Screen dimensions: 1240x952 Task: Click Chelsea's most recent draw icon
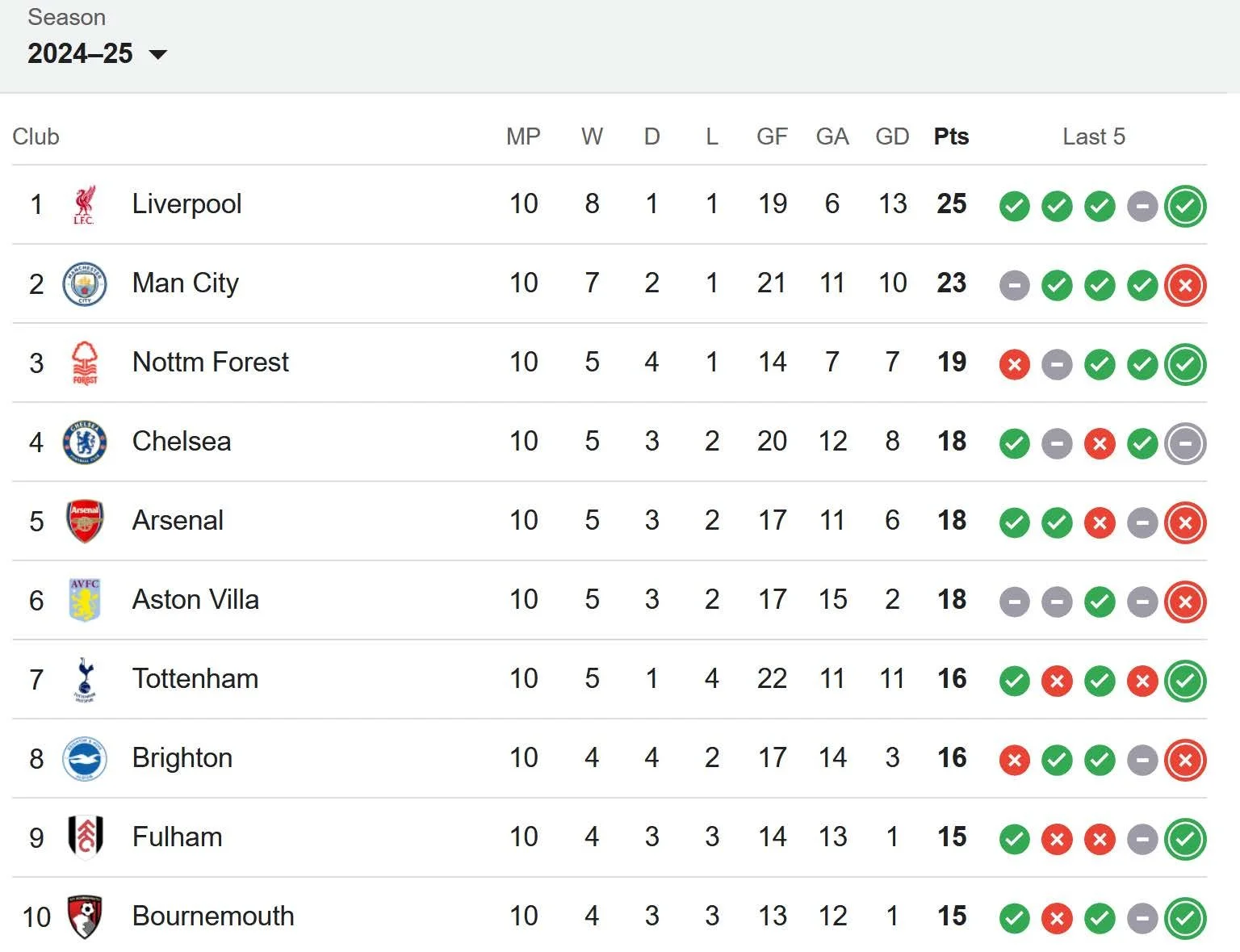[1185, 443]
